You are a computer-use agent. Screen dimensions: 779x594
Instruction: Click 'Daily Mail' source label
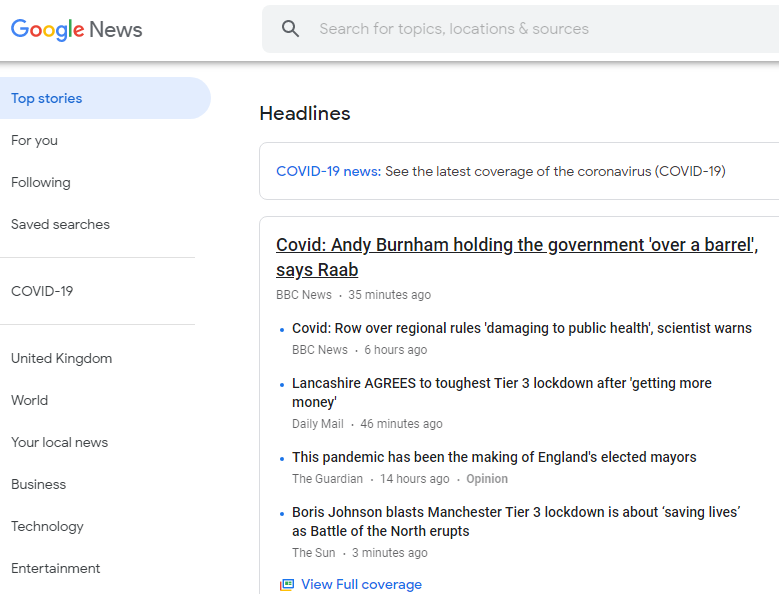tap(317, 424)
